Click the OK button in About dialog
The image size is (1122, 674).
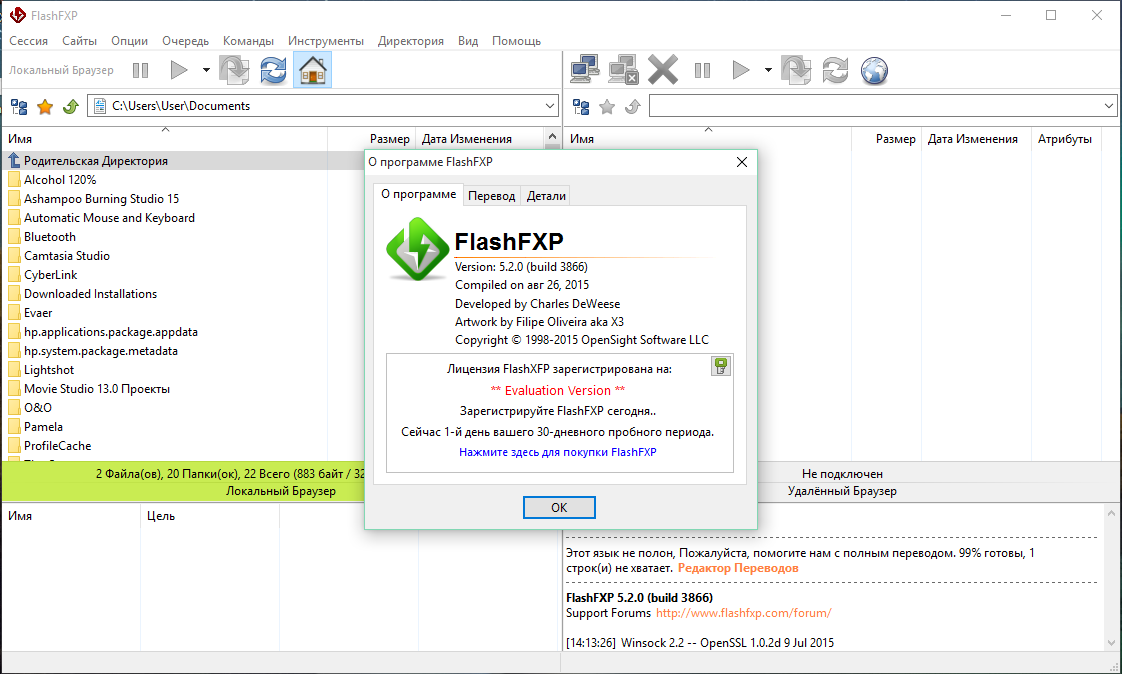(x=559, y=507)
